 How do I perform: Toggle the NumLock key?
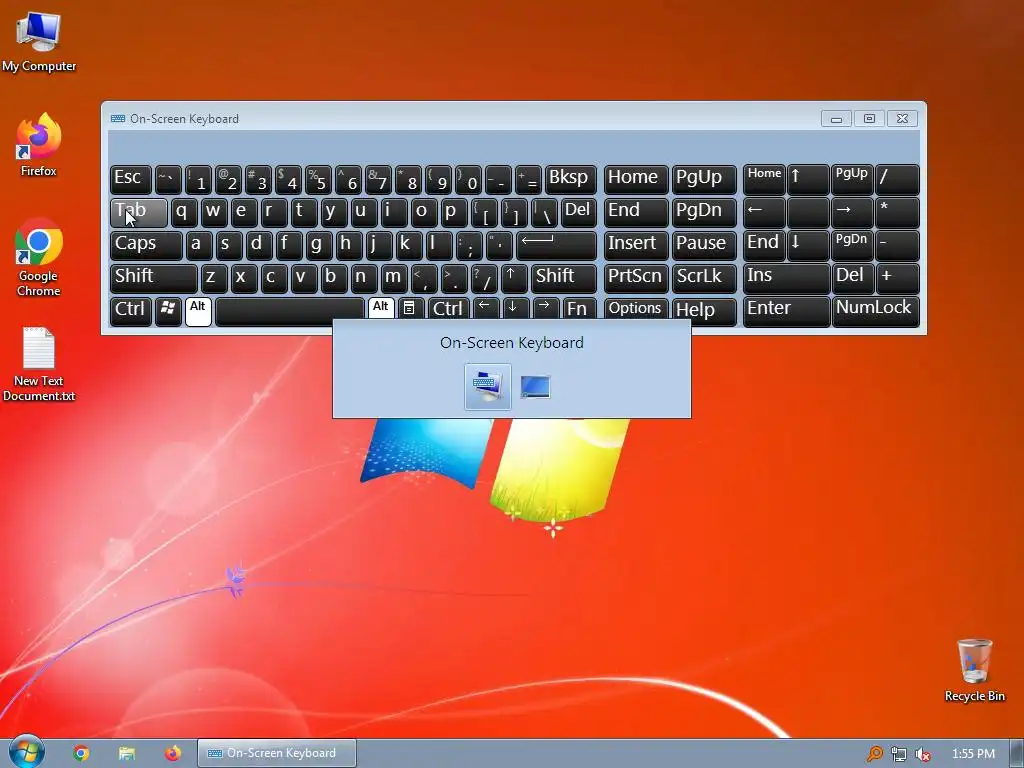coord(876,311)
